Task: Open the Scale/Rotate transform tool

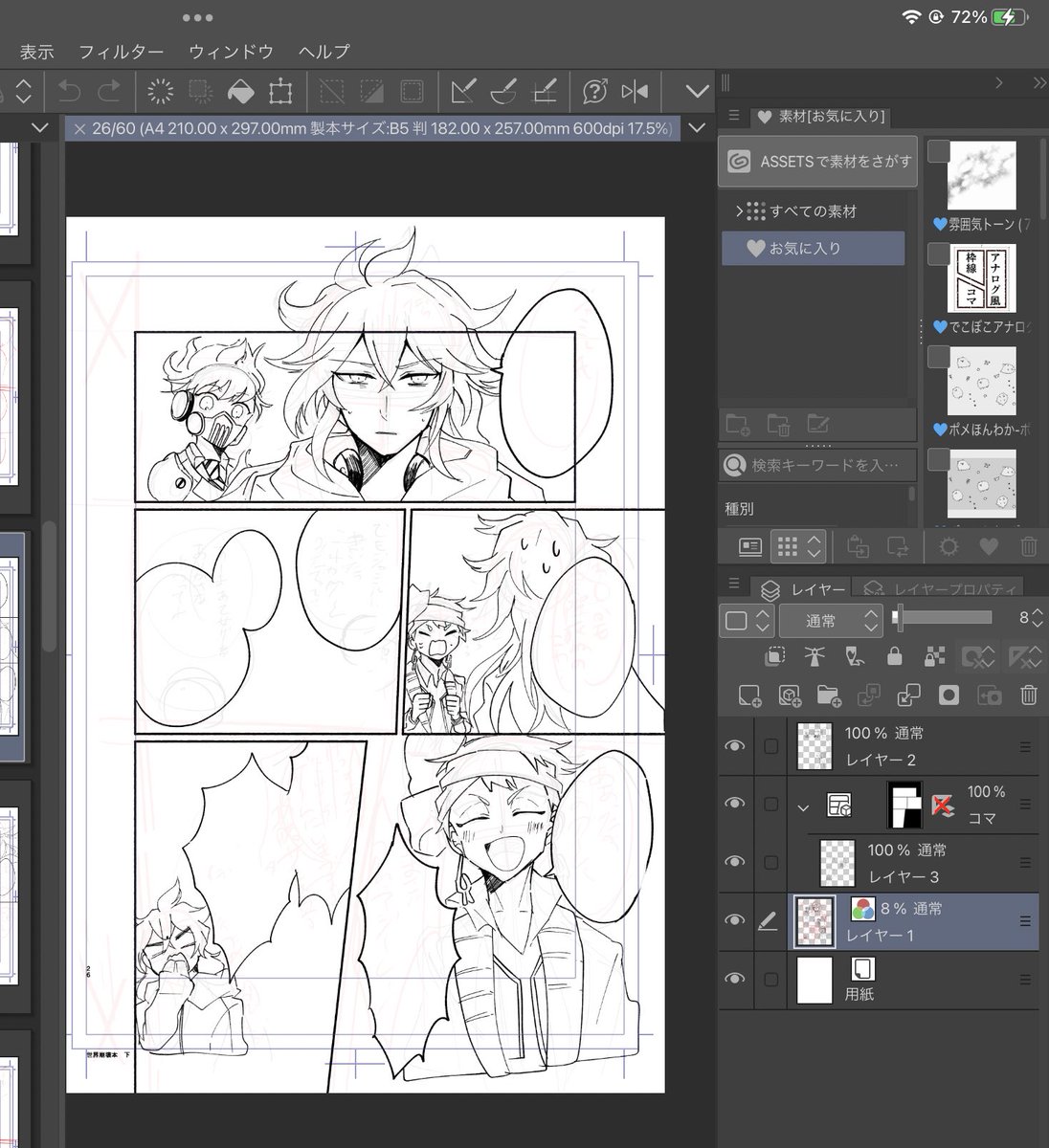Action: [x=280, y=92]
